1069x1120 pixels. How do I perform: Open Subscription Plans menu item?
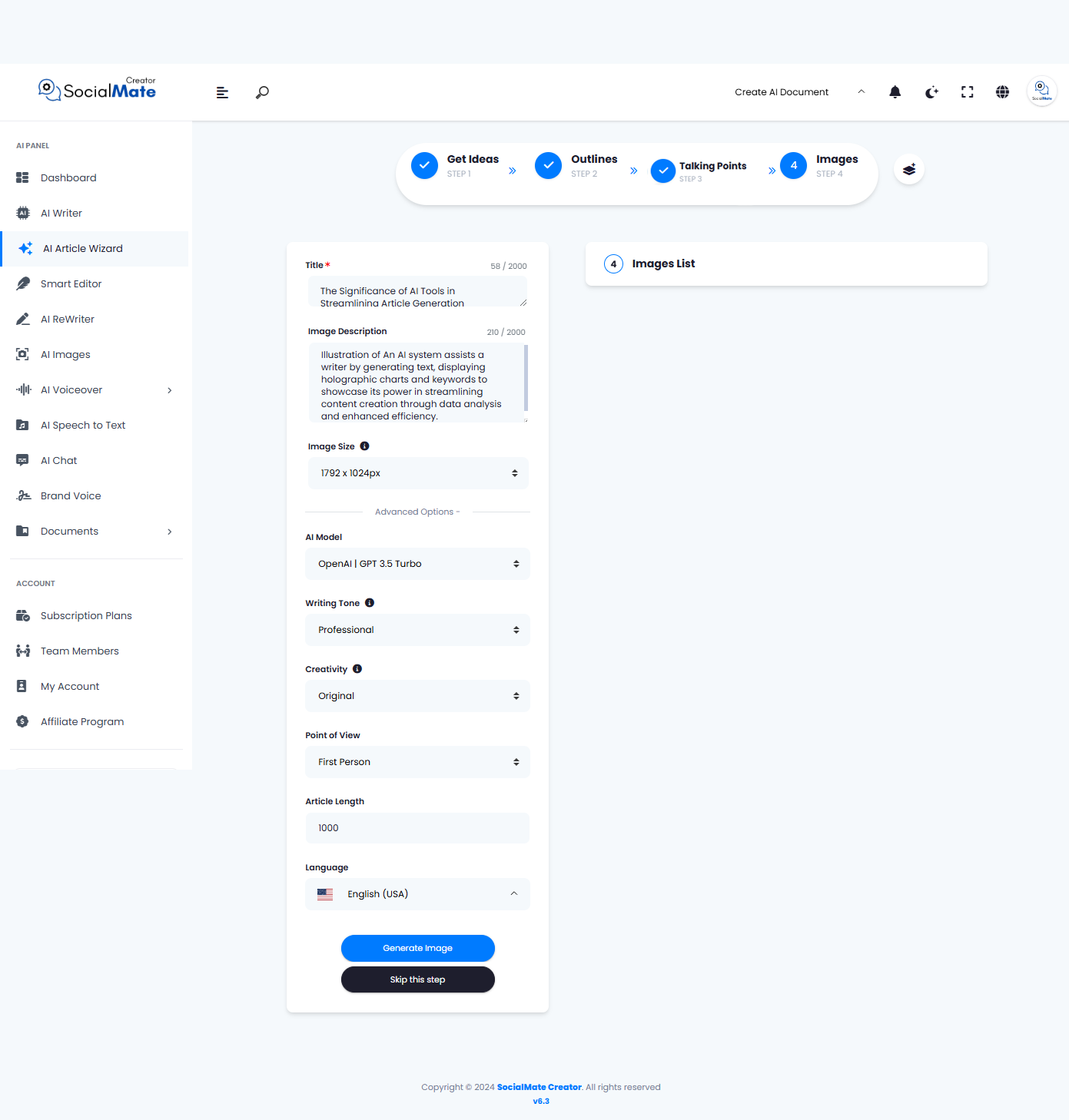[96, 616]
